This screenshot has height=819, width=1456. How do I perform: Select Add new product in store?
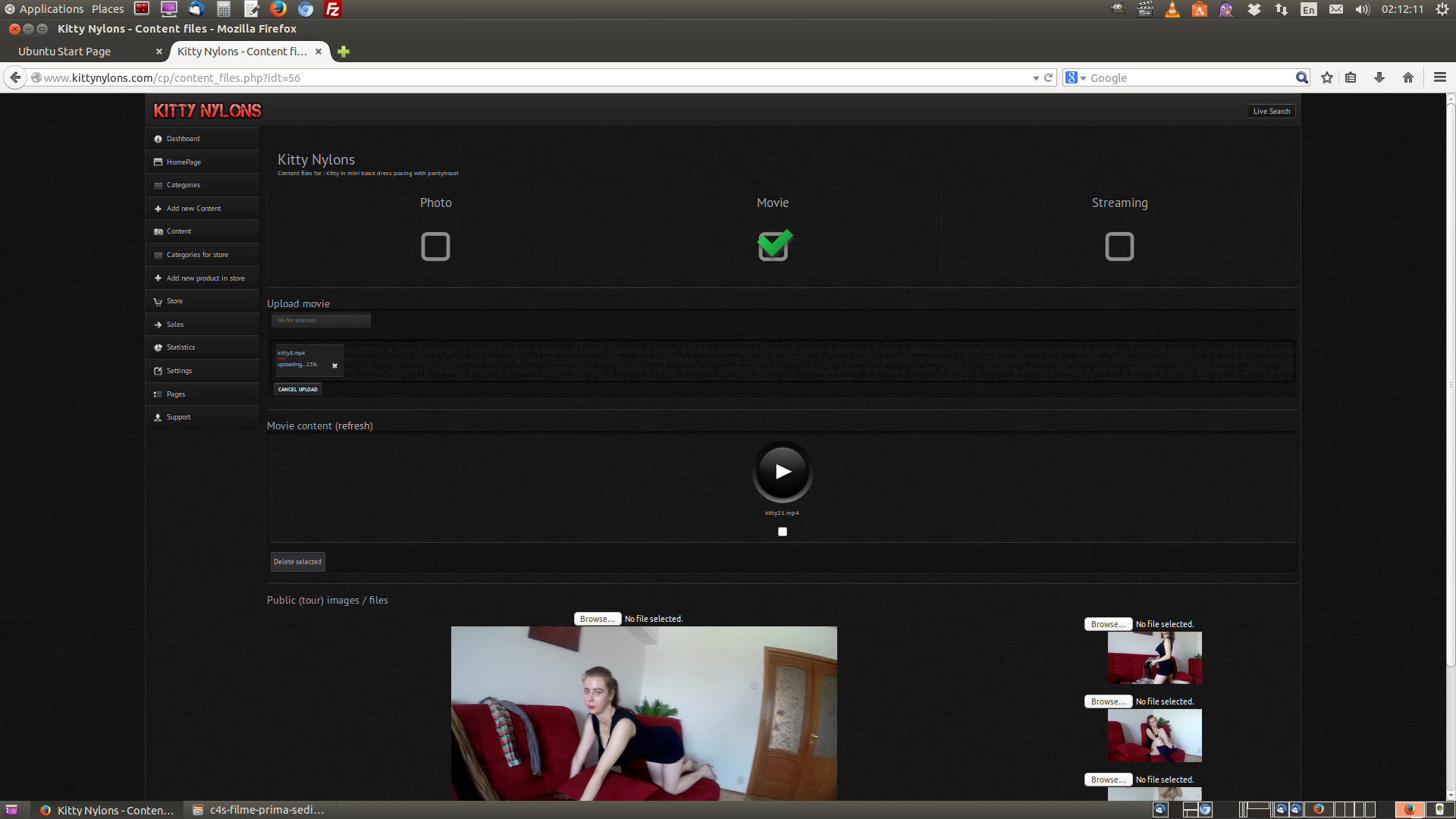202,278
